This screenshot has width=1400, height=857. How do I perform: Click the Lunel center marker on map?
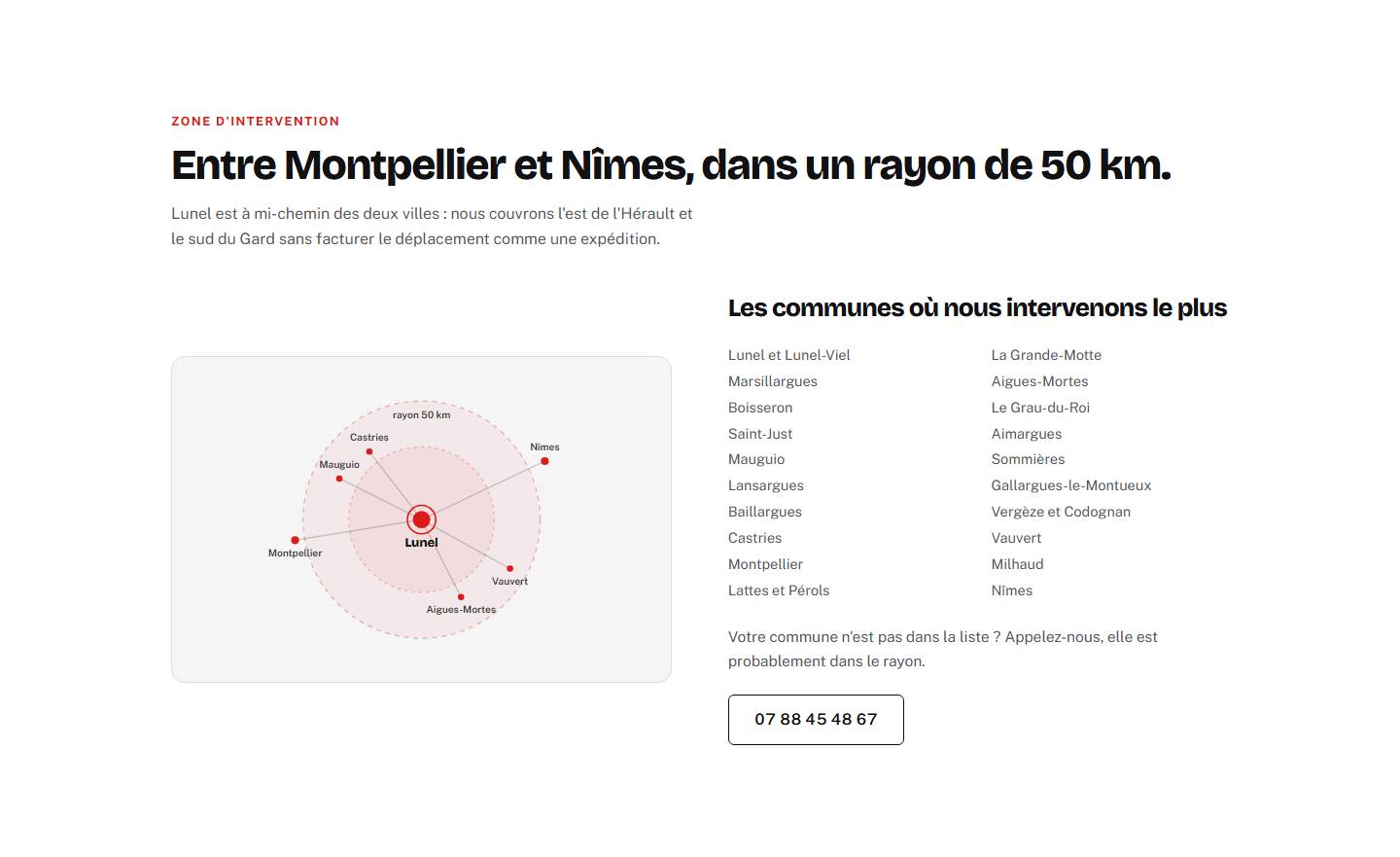pyautogui.click(x=421, y=519)
